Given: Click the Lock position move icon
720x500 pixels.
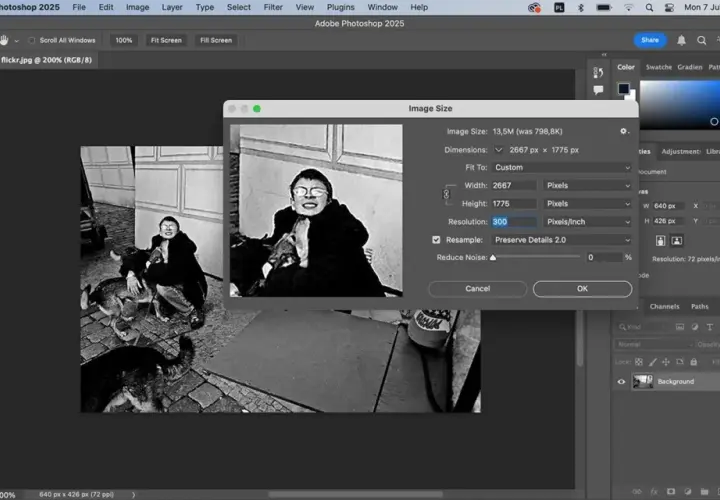Looking at the screenshot, I should pos(666,362).
